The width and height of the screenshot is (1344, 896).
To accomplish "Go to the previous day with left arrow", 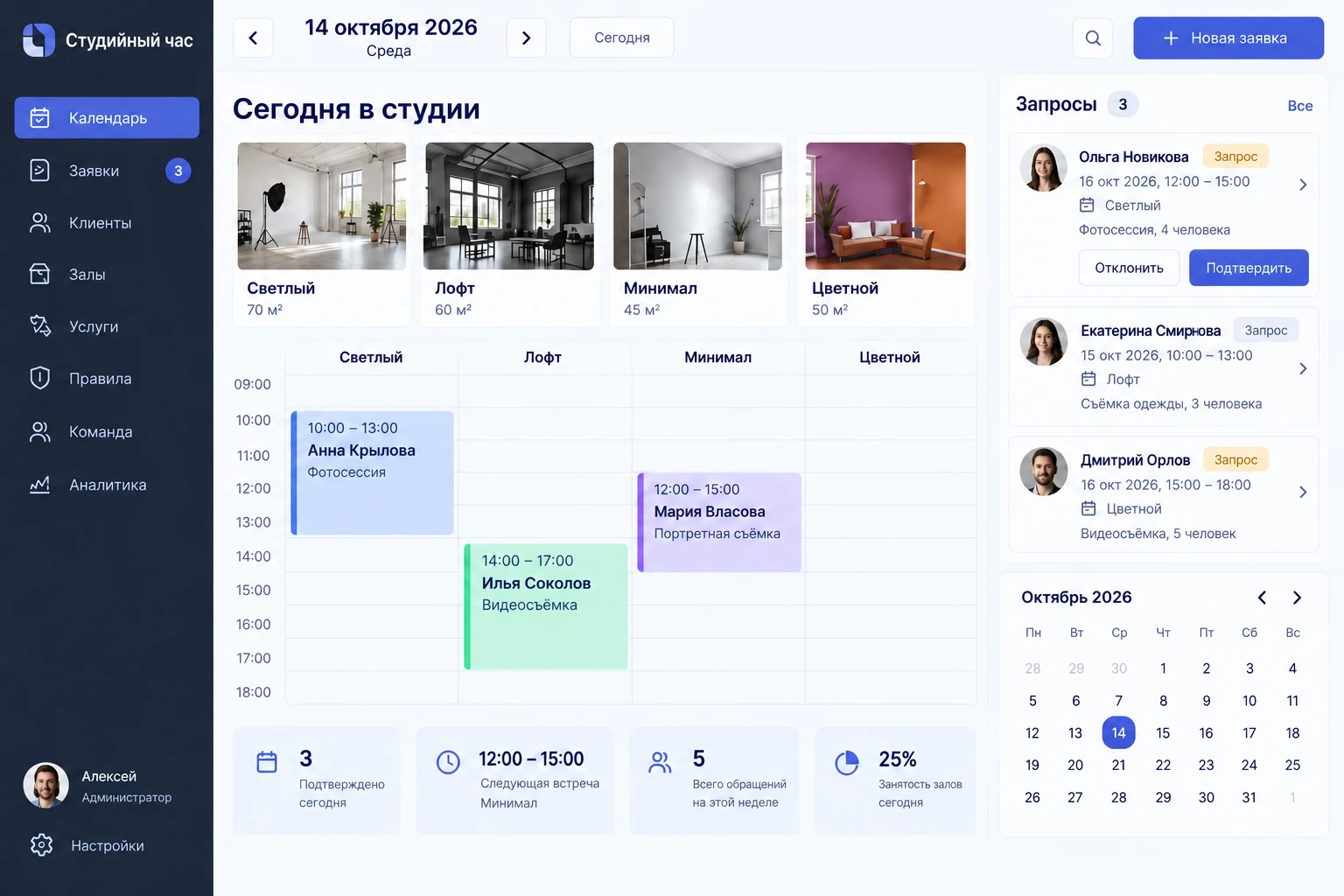I will [253, 38].
